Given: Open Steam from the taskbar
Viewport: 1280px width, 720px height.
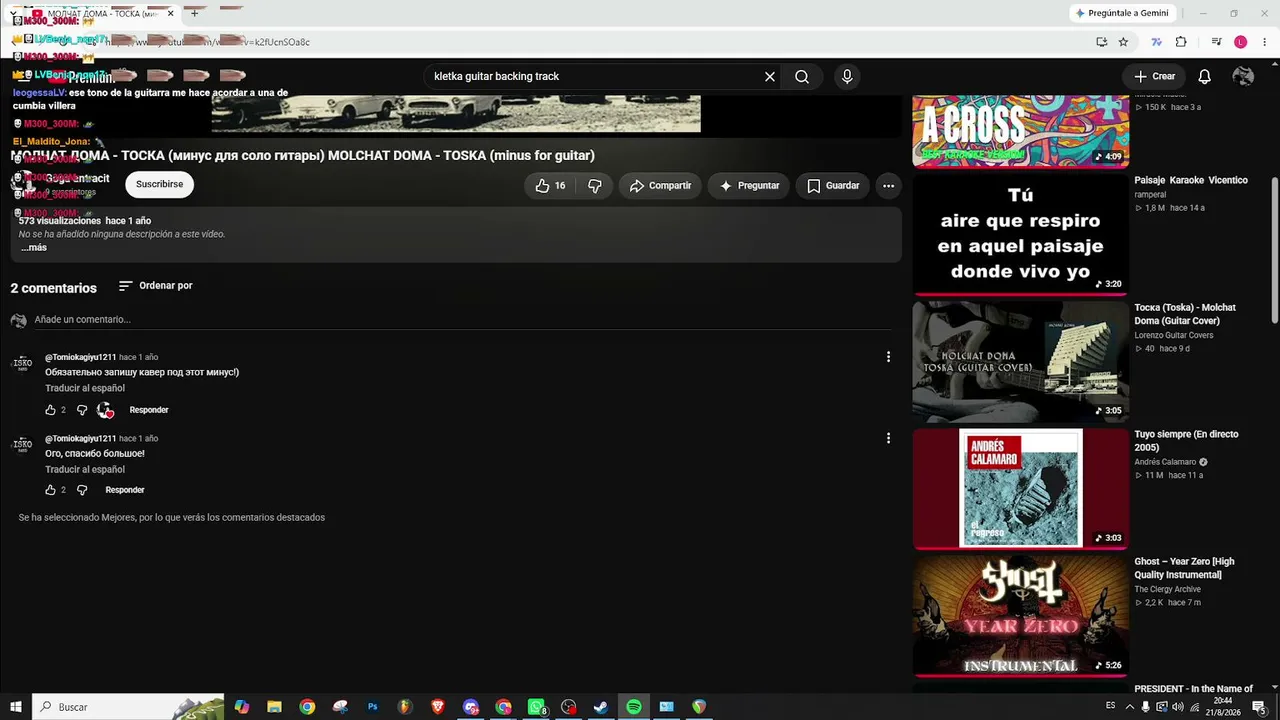Looking at the screenshot, I should 601,707.
